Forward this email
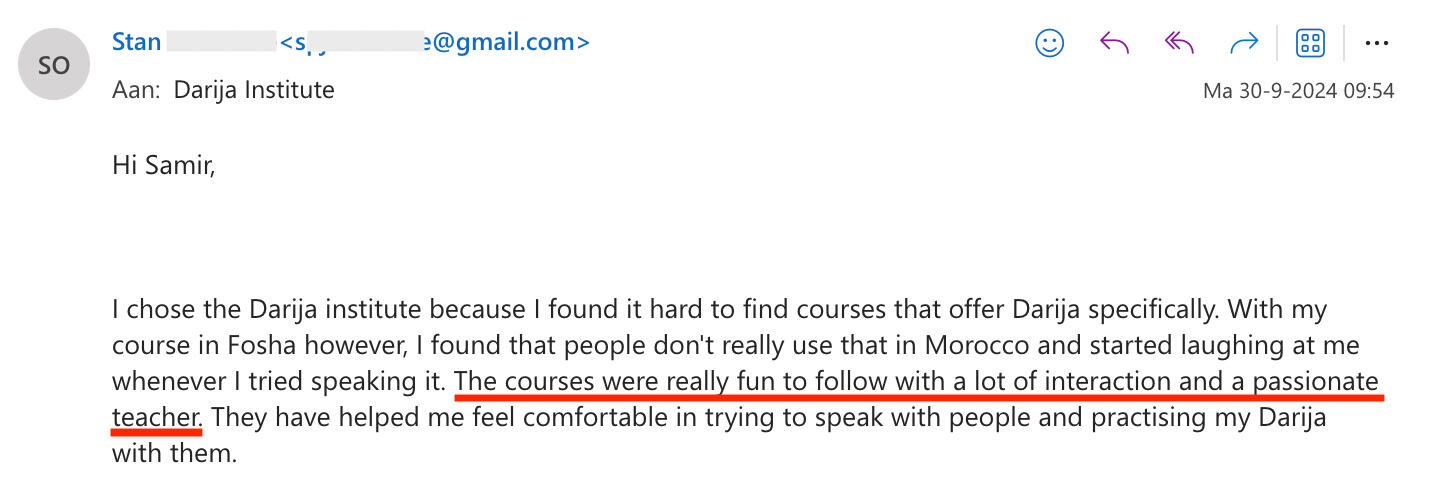1430x493 pixels. [1244, 43]
